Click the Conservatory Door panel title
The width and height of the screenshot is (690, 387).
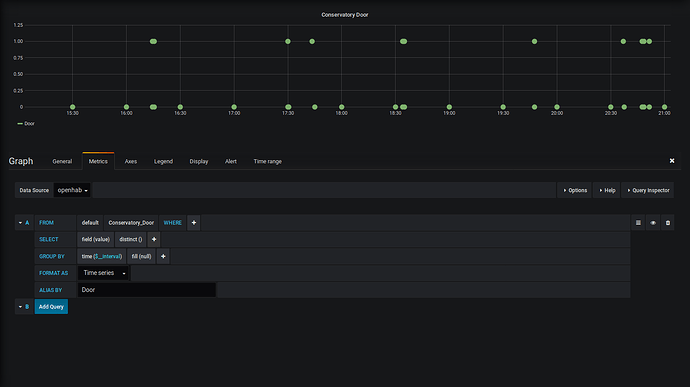[x=345, y=15]
